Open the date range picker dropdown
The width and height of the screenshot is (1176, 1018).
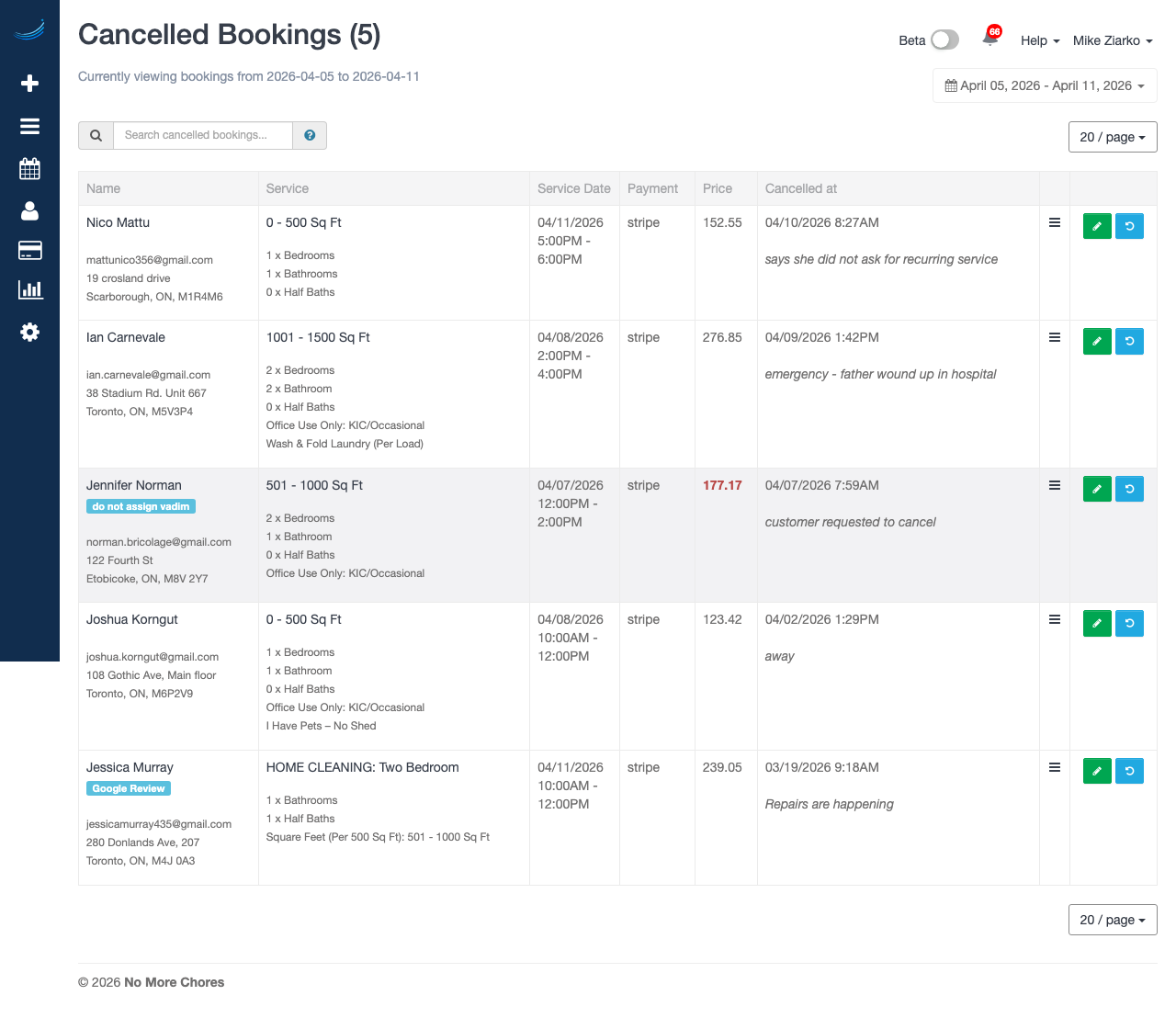(x=1045, y=85)
